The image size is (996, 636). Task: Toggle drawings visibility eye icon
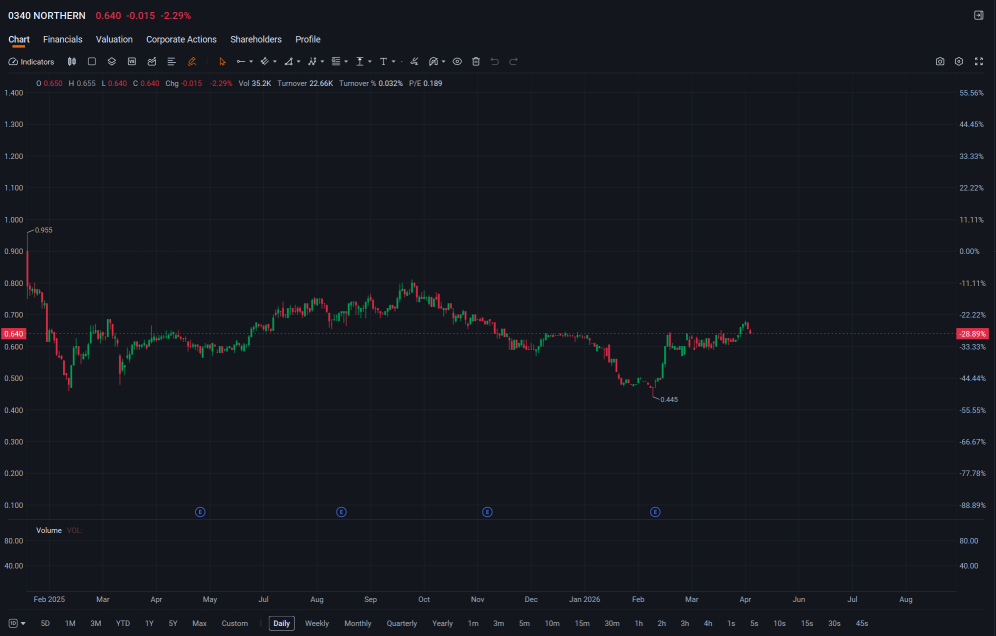coord(457,62)
